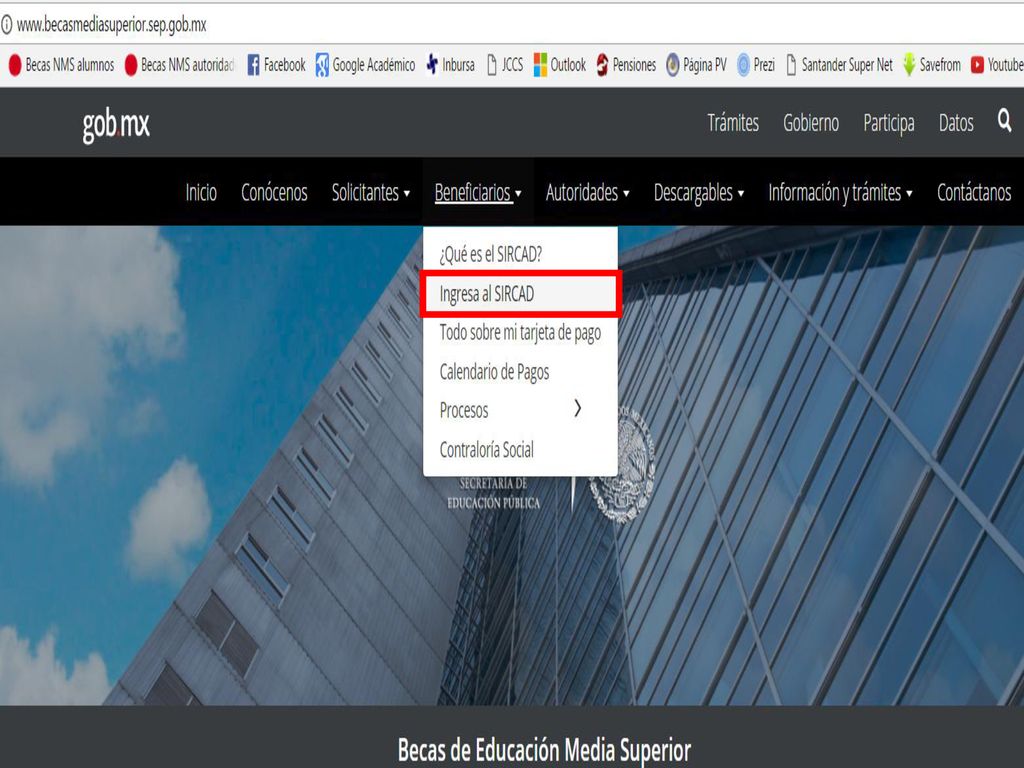Open the Outlook bookmark
Viewport: 1024px width, 768px height.
tap(560, 65)
